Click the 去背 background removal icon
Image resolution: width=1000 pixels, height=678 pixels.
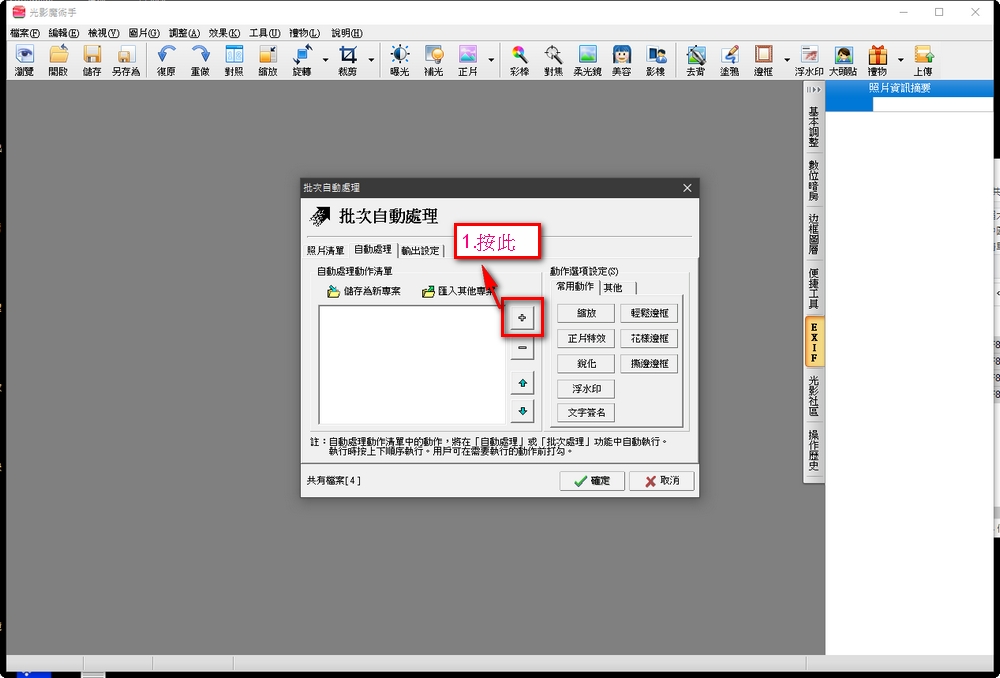click(x=695, y=60)
